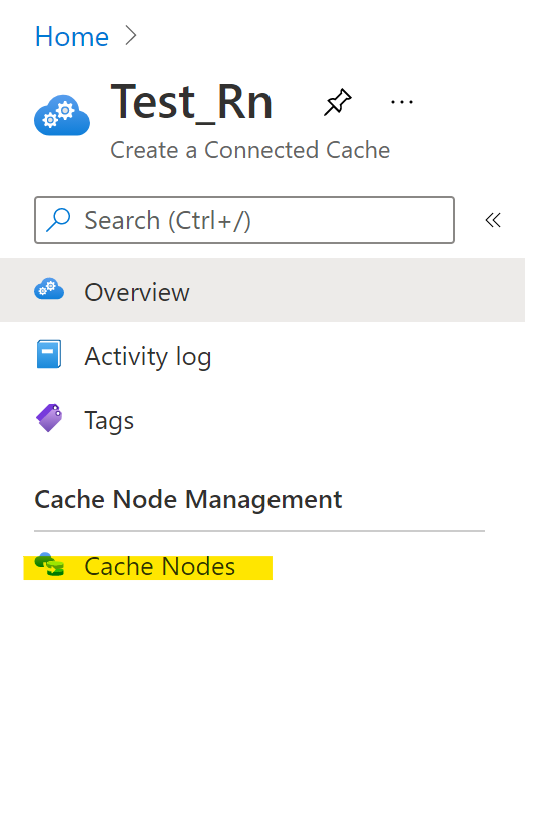Click the breadcrumb chevron after Home
Image resolution: width=536 pixels, height=816 pixels.
(x=131, y=36)
